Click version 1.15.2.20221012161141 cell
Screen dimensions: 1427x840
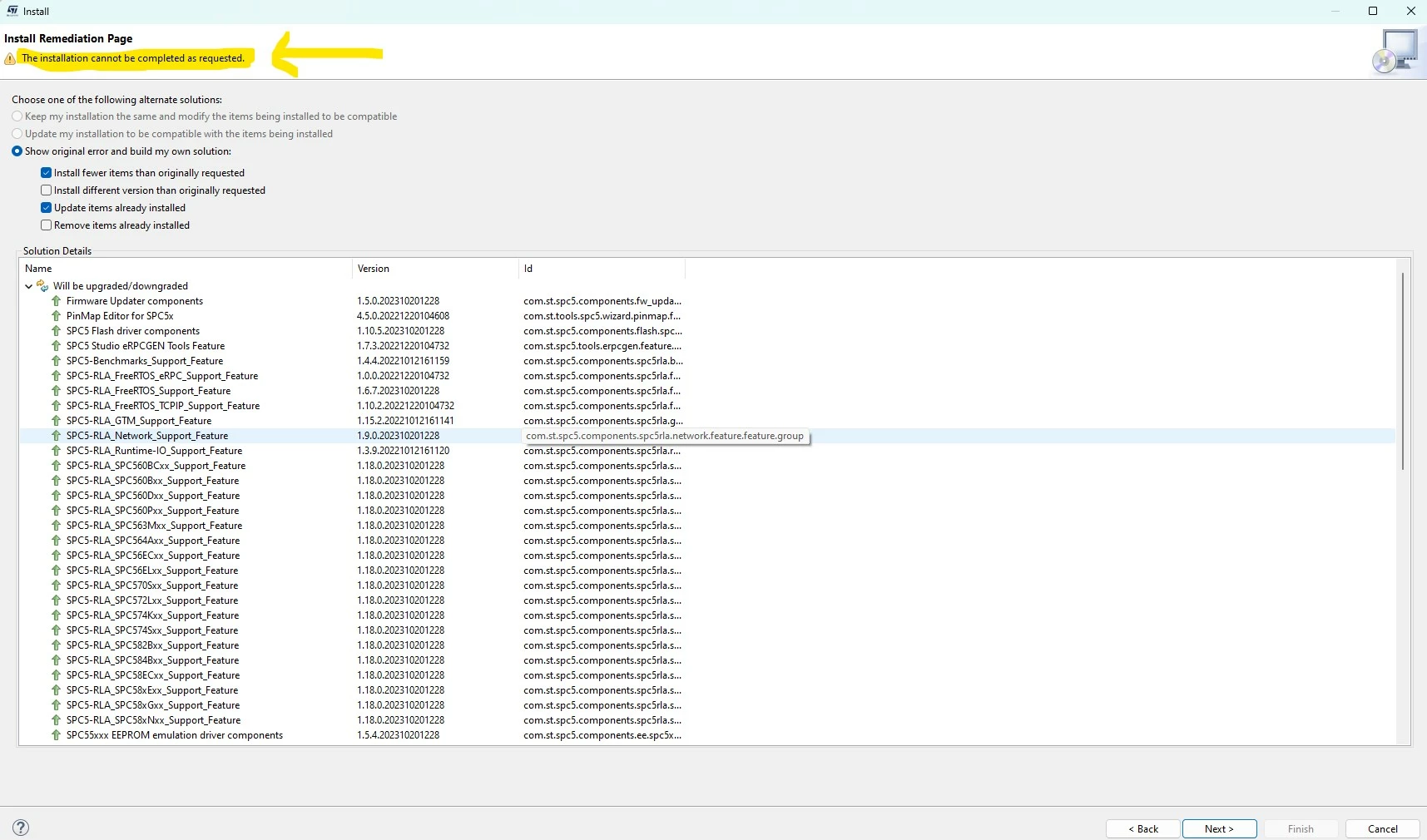pos(405,421)
